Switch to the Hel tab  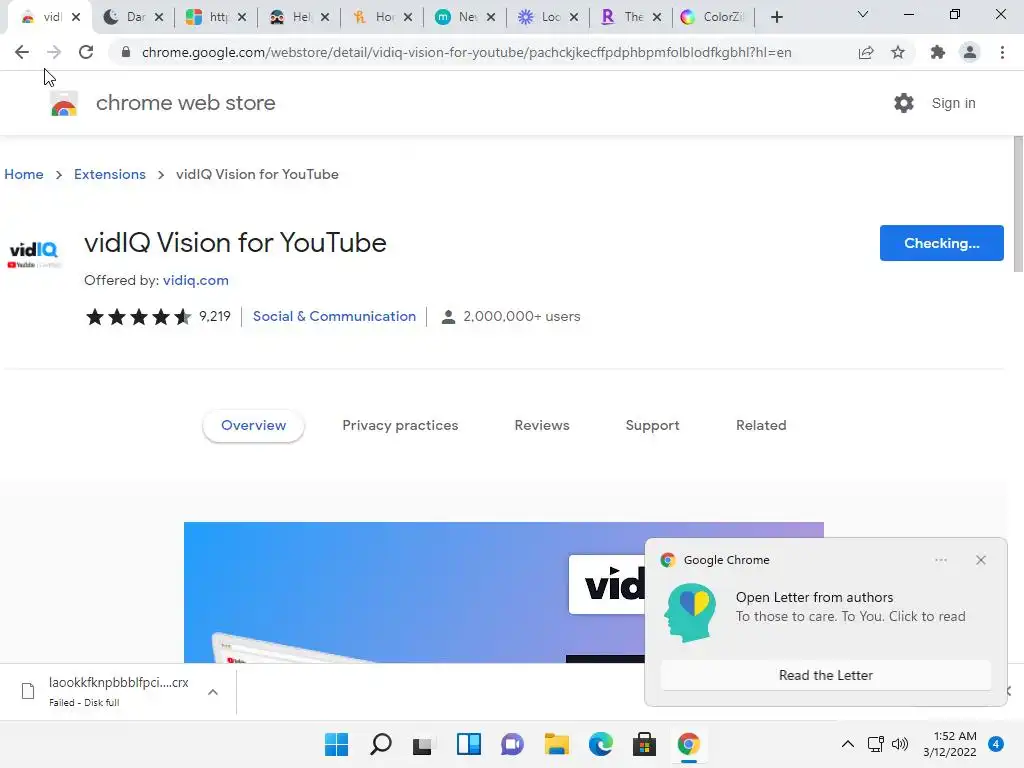point(300,17)
